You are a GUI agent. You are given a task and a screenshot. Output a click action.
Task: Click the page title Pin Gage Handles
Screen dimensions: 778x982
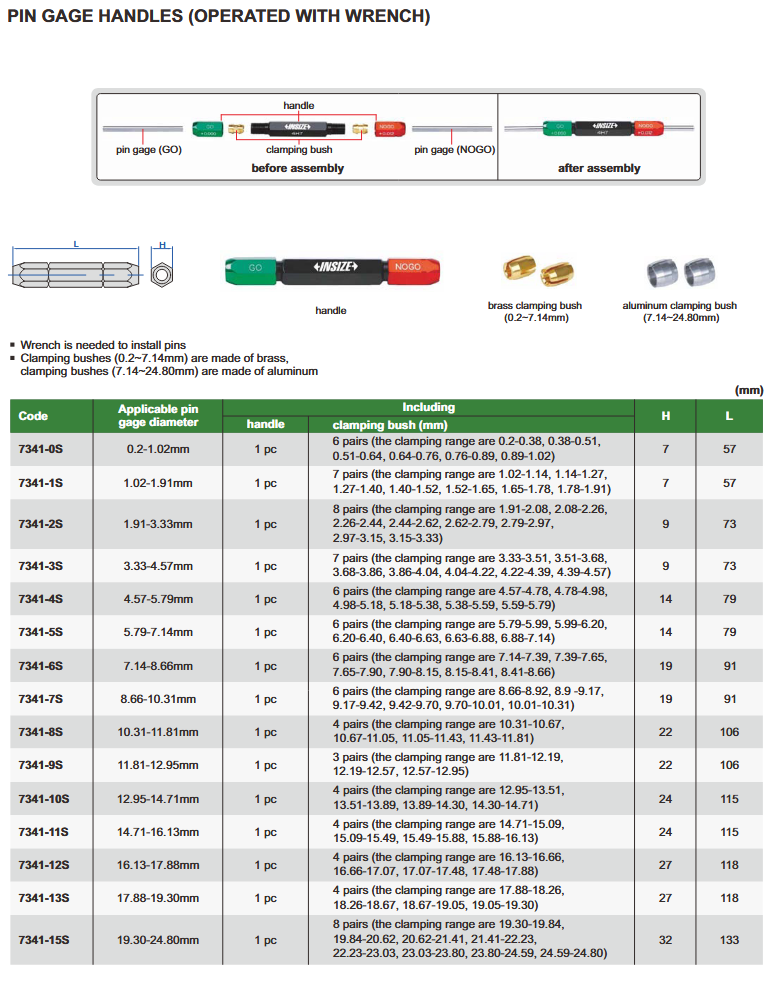point(219,17)
